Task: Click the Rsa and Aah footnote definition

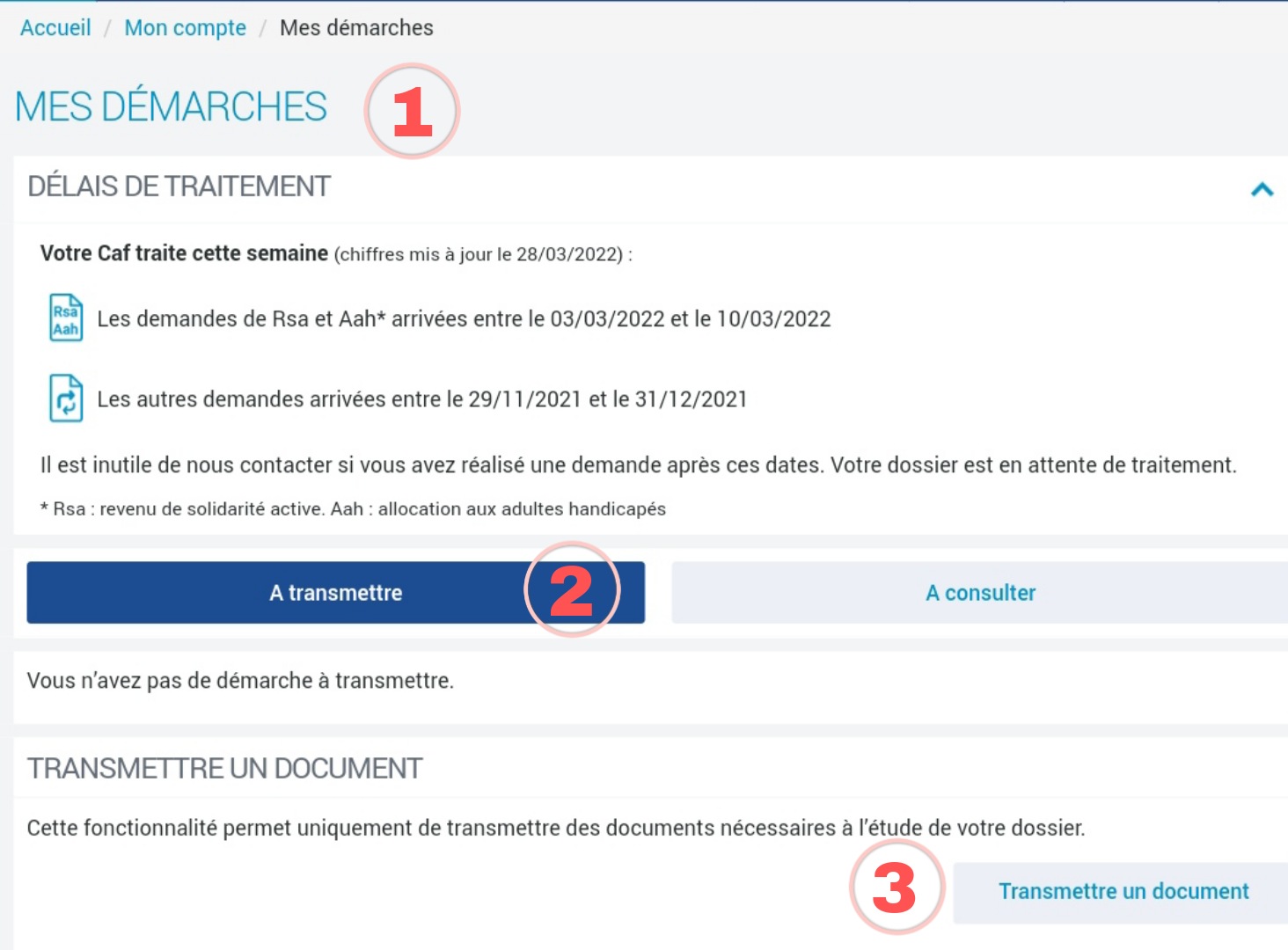Action: point(354,509)
